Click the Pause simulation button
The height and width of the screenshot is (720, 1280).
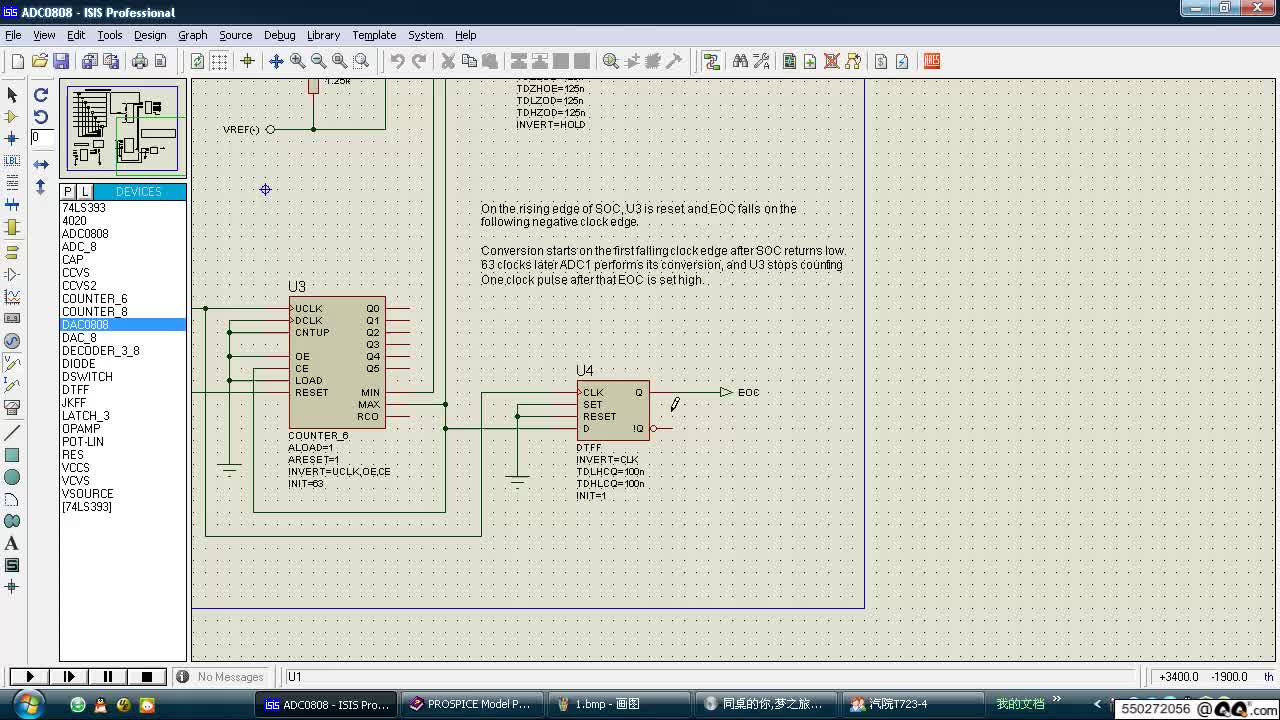click(108, 677)
